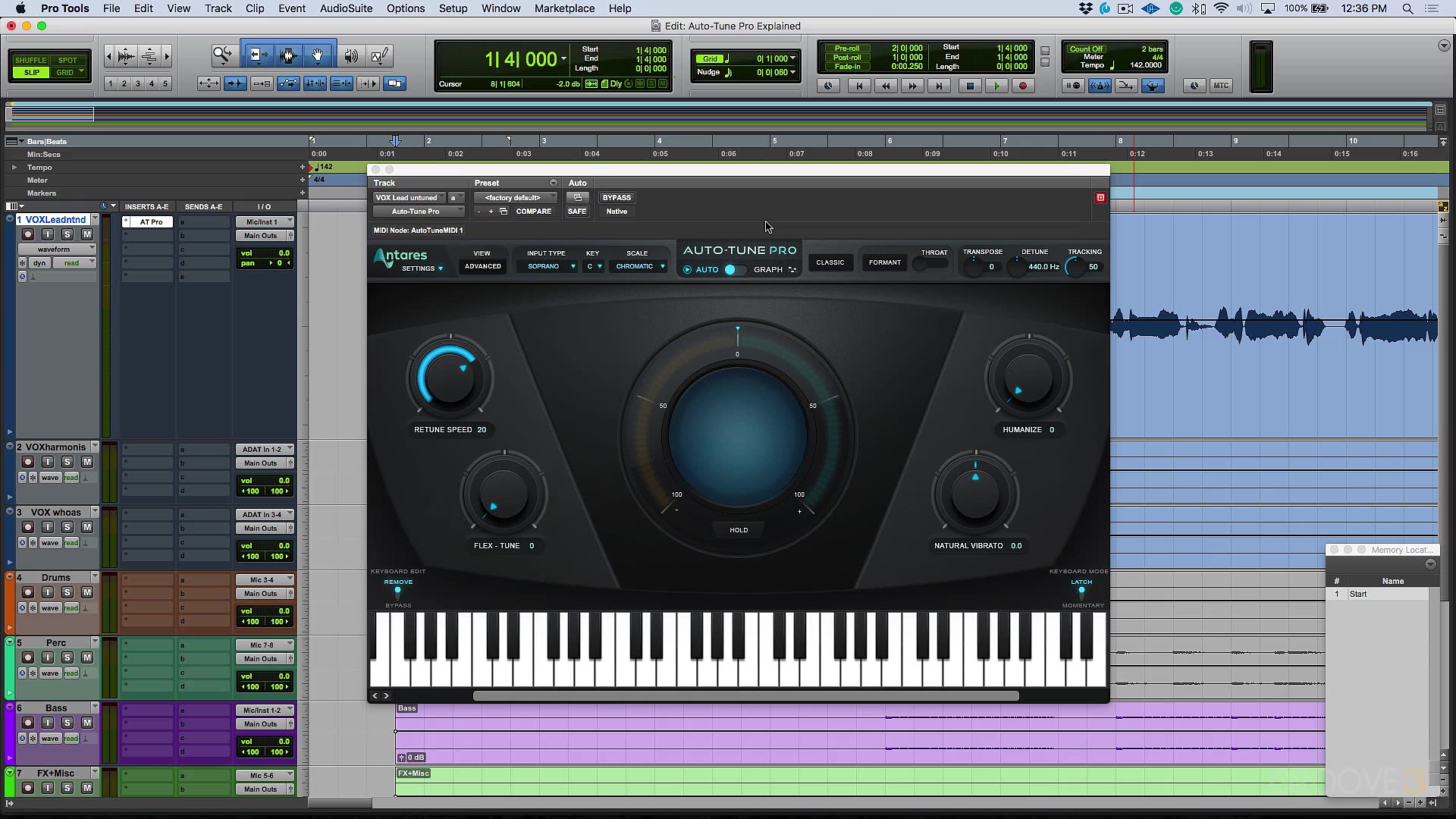
Task: Open Grid mode dropdown
Action: coord(68,73)
